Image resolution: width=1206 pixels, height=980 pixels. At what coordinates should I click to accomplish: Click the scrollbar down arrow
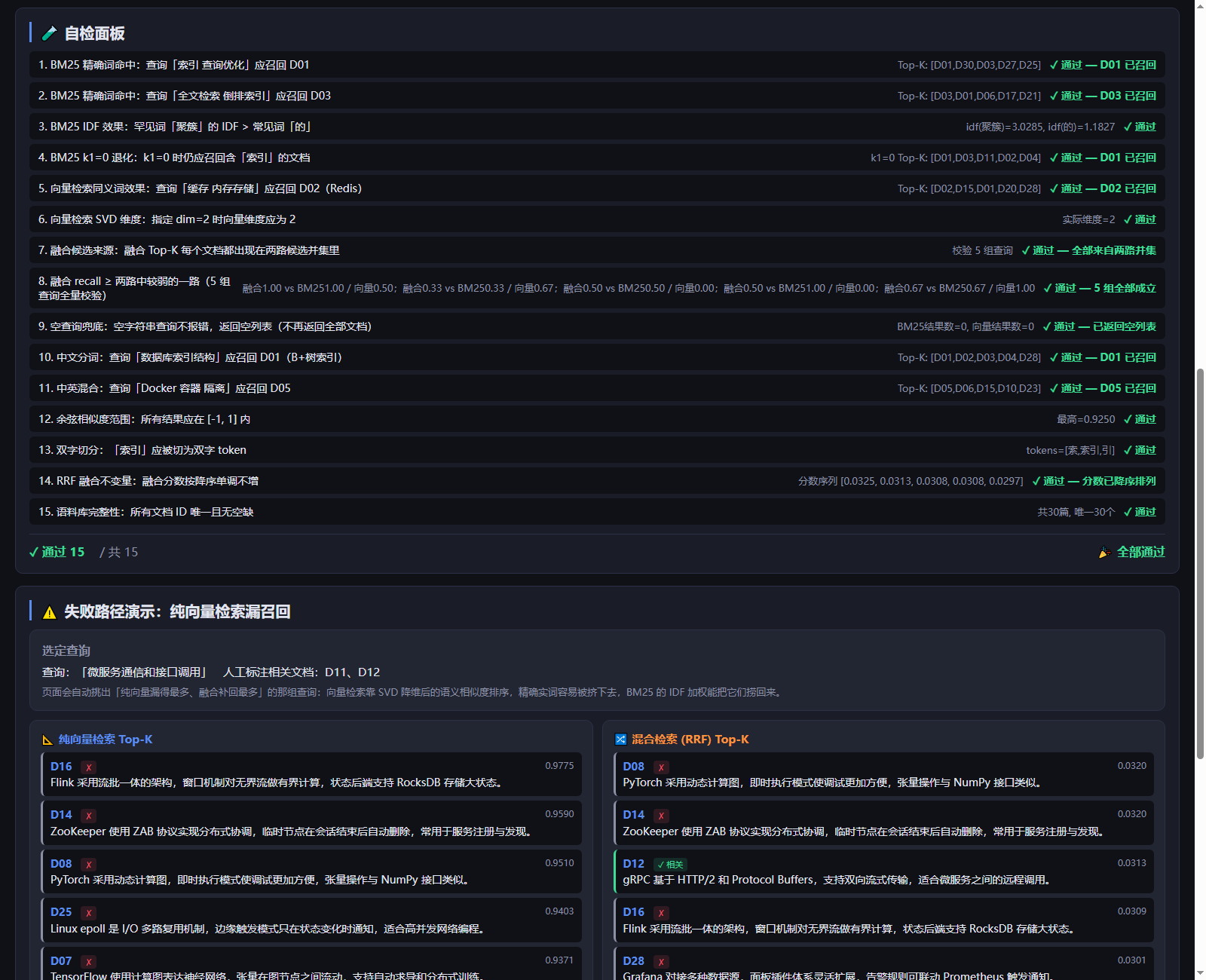click(x=1200, y=974)
